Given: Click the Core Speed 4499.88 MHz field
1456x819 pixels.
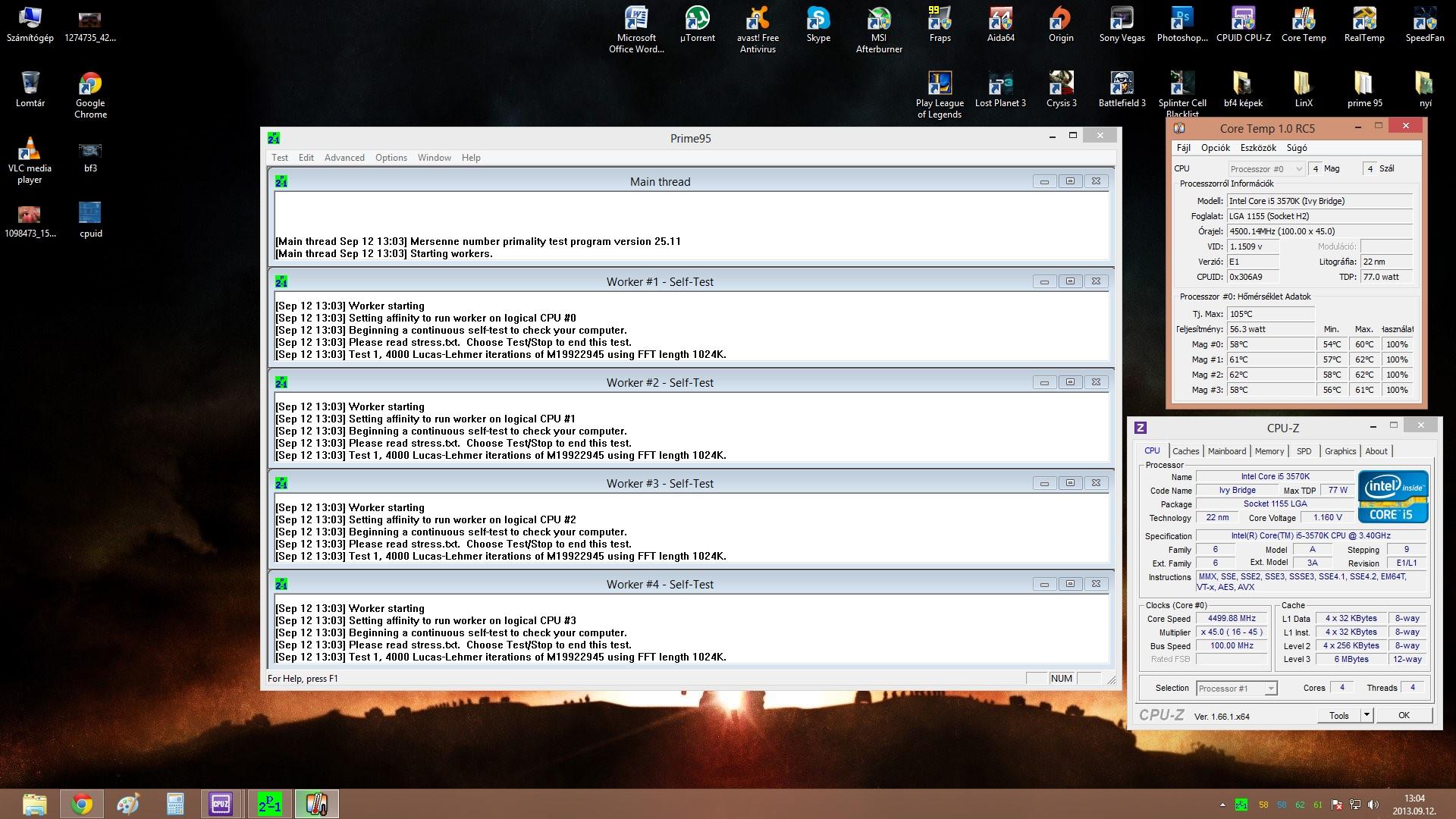Looking at the screenshot, I should (x=1232, y=619).
